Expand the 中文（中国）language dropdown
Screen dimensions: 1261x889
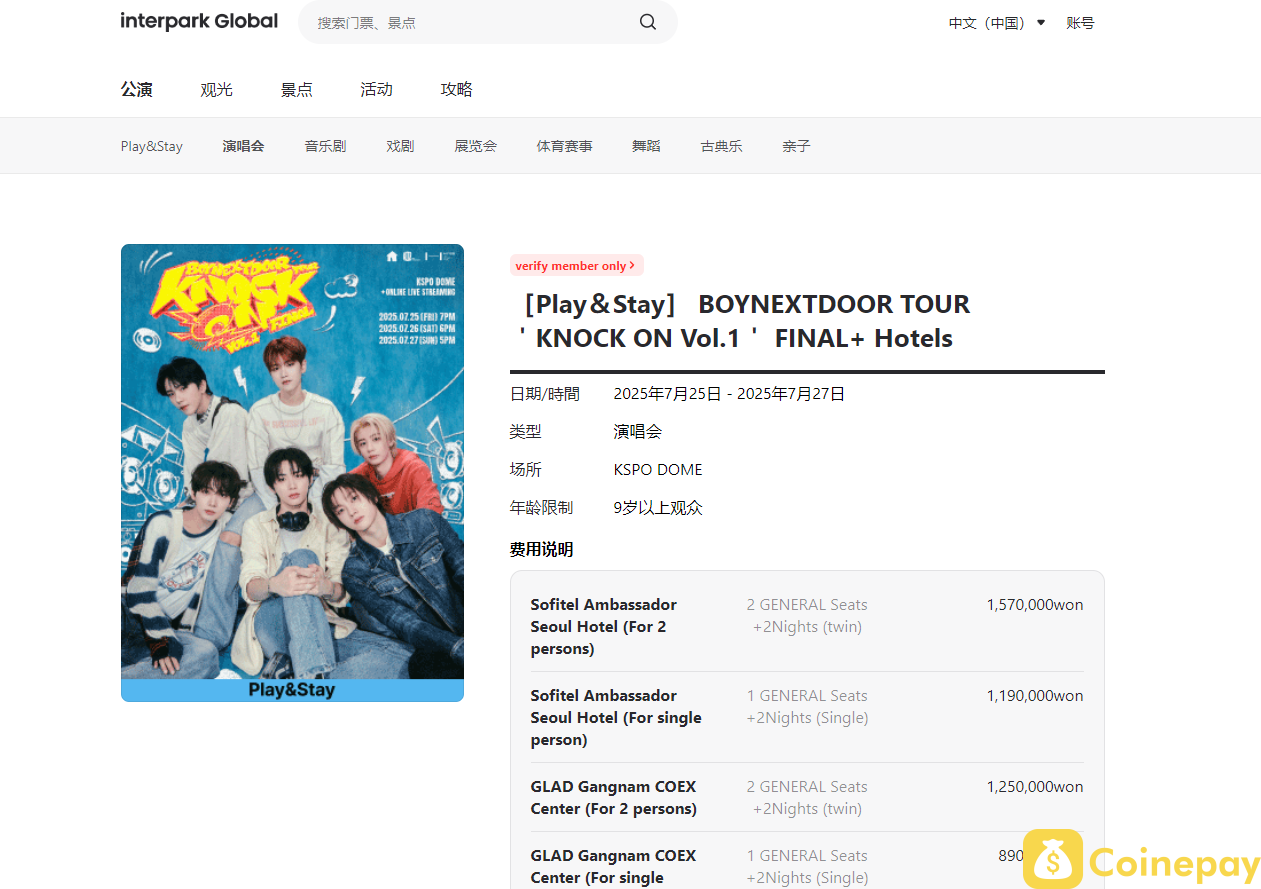[997, 23]
